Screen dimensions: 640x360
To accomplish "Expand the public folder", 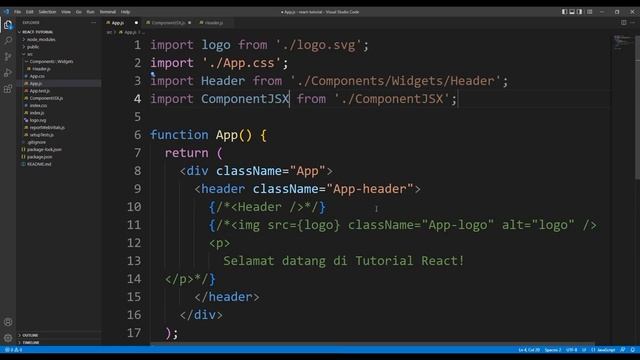I will point(33,47).
